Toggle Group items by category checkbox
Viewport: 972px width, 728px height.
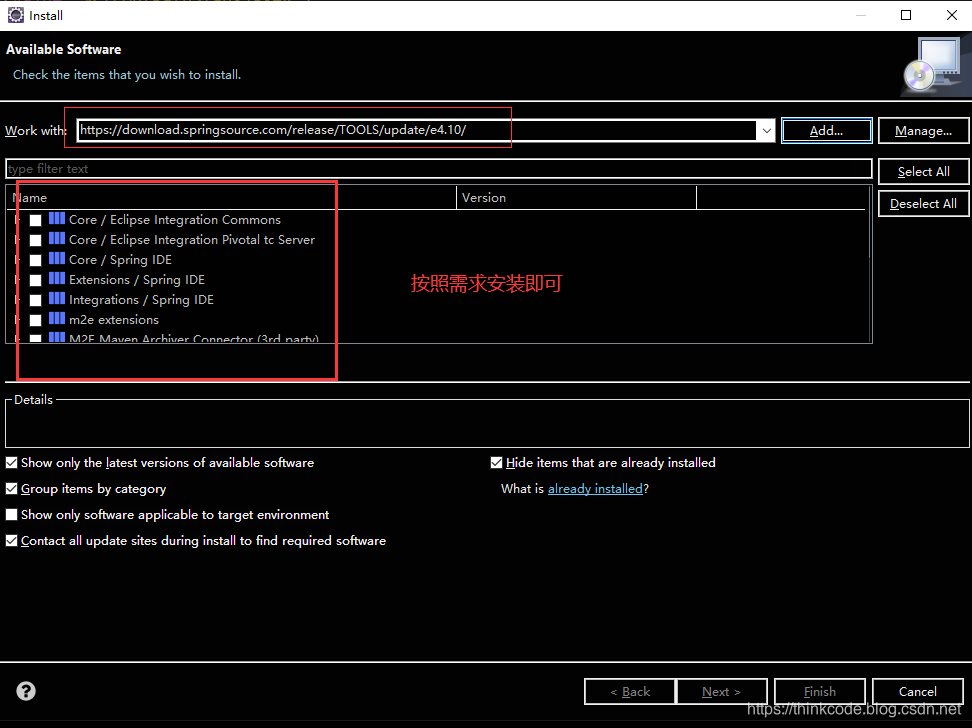click(11, 489)
